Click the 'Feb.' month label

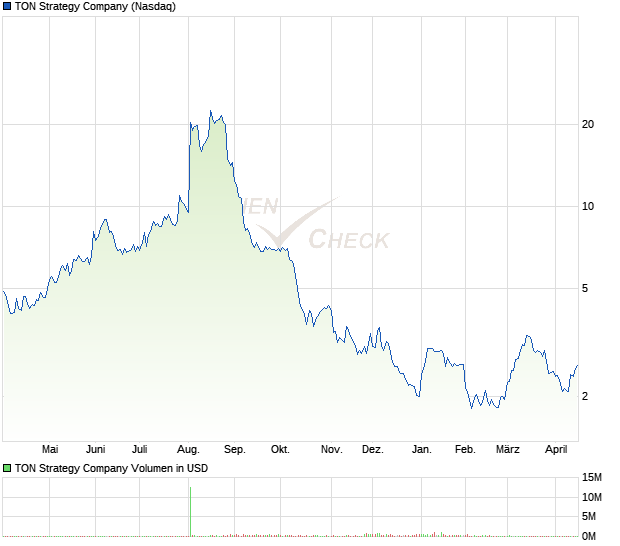click(x=465, y=449)
